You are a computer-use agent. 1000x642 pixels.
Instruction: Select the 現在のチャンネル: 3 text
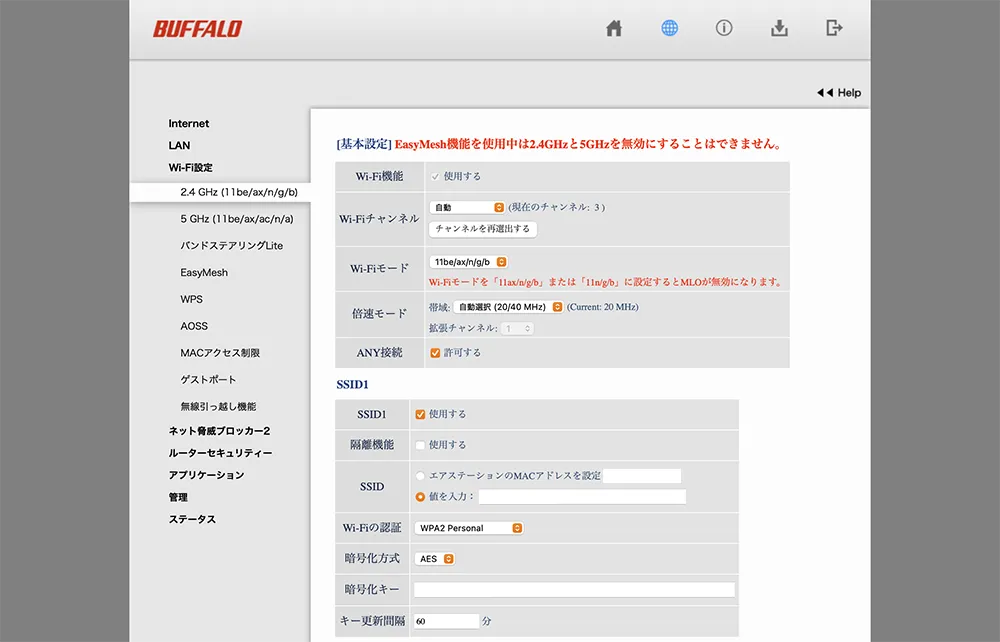click(x=557, y=207)
